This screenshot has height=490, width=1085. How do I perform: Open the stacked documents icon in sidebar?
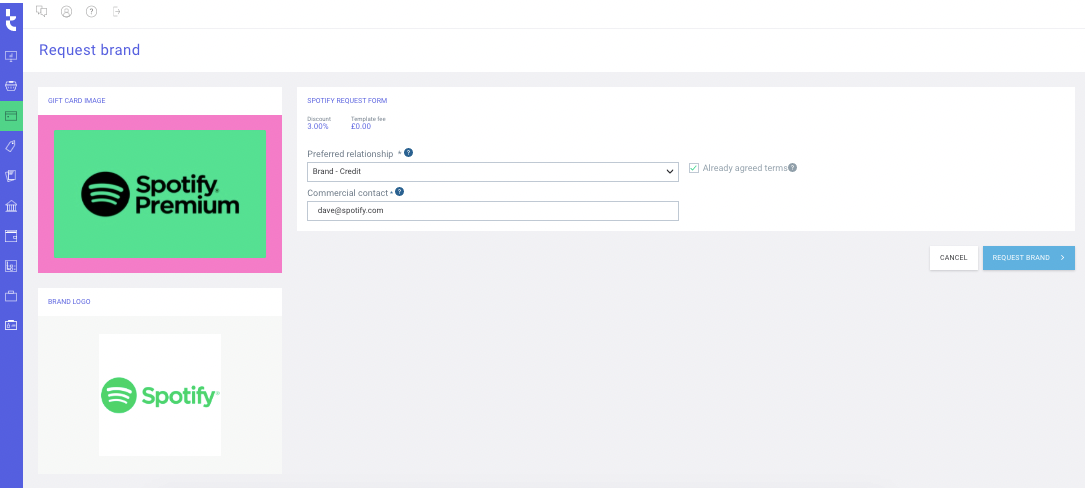tap(11, 176)
